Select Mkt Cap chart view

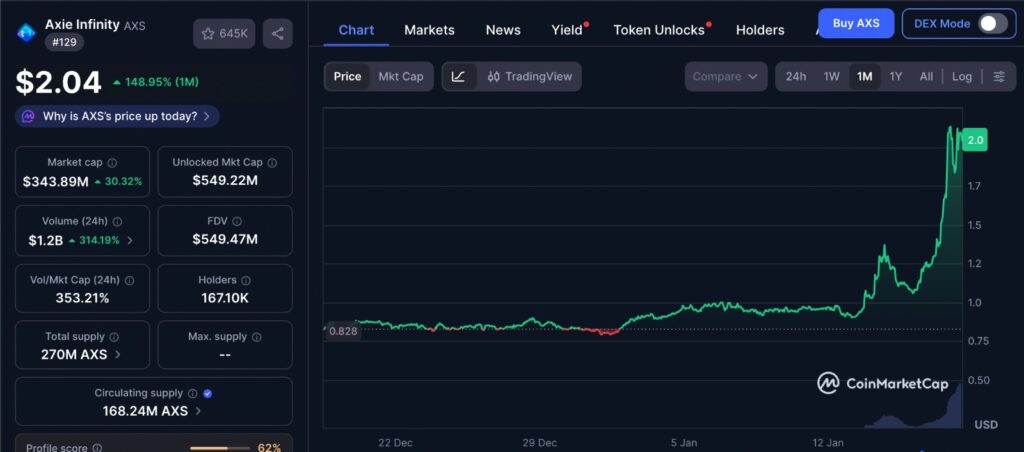tap(401, 76)
